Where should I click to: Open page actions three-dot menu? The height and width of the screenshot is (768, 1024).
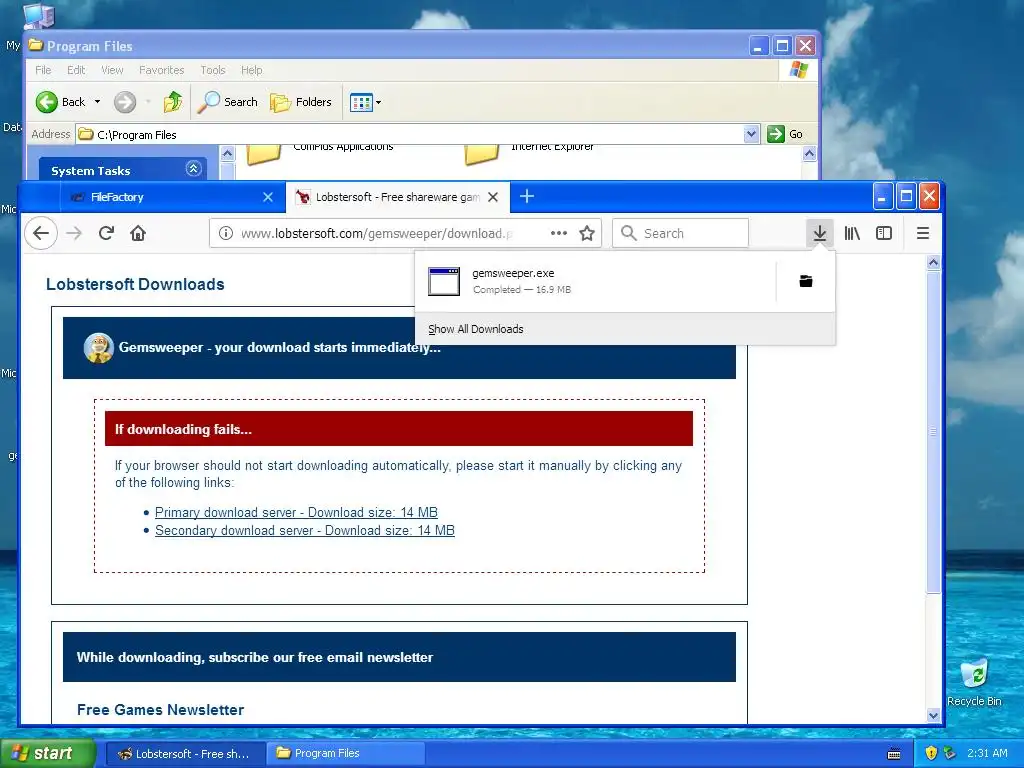pyautogui.click(x=558, y=233)
